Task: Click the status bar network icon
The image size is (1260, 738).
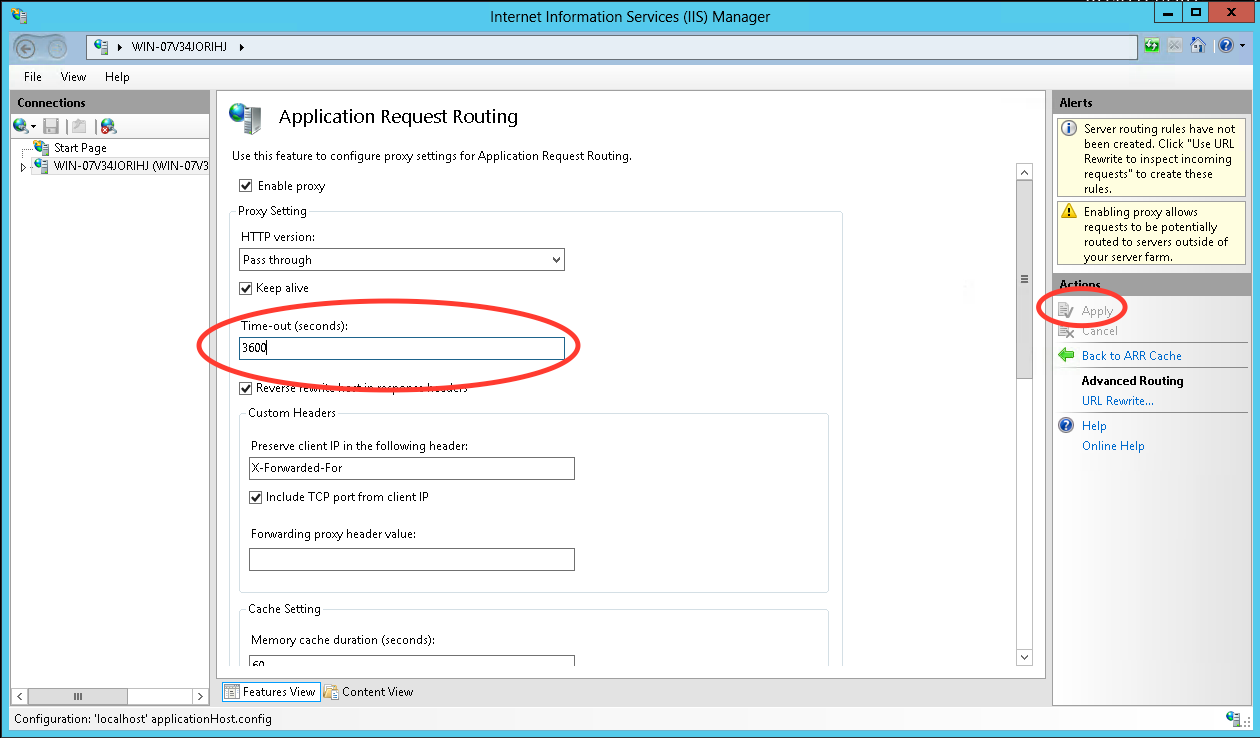Action: click(x=1235, y=718)
